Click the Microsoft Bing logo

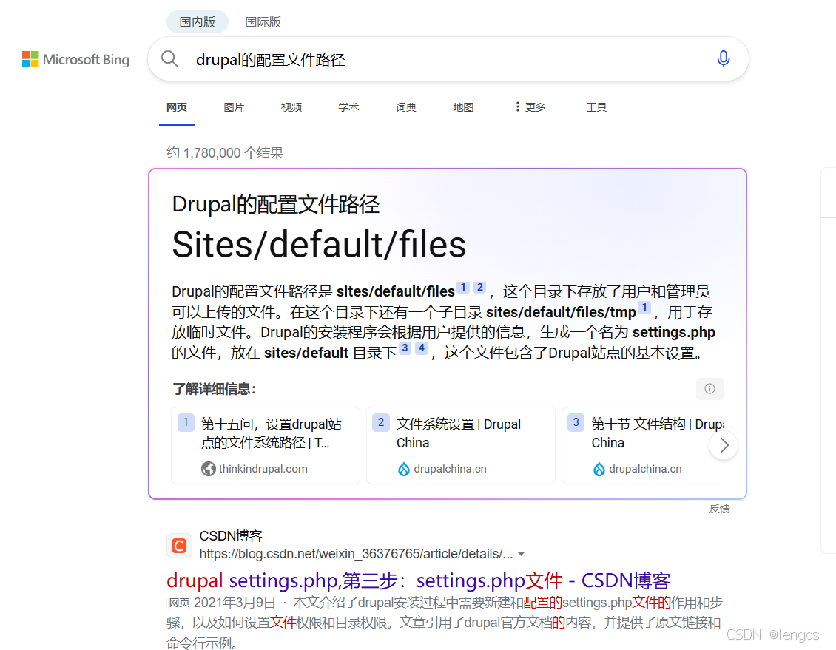76,59
